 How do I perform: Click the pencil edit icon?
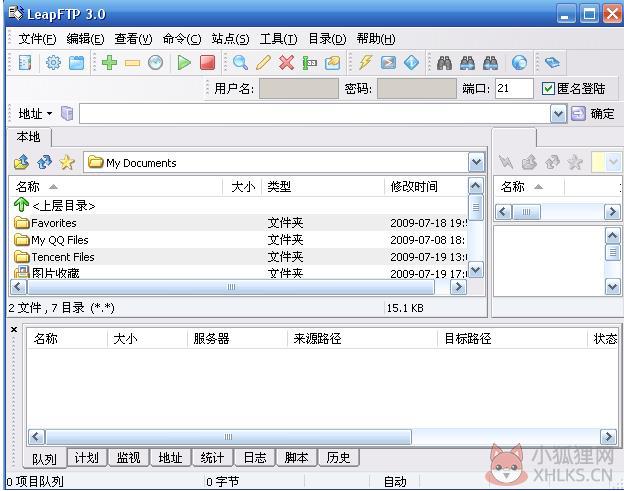click(x=263, y=63)
